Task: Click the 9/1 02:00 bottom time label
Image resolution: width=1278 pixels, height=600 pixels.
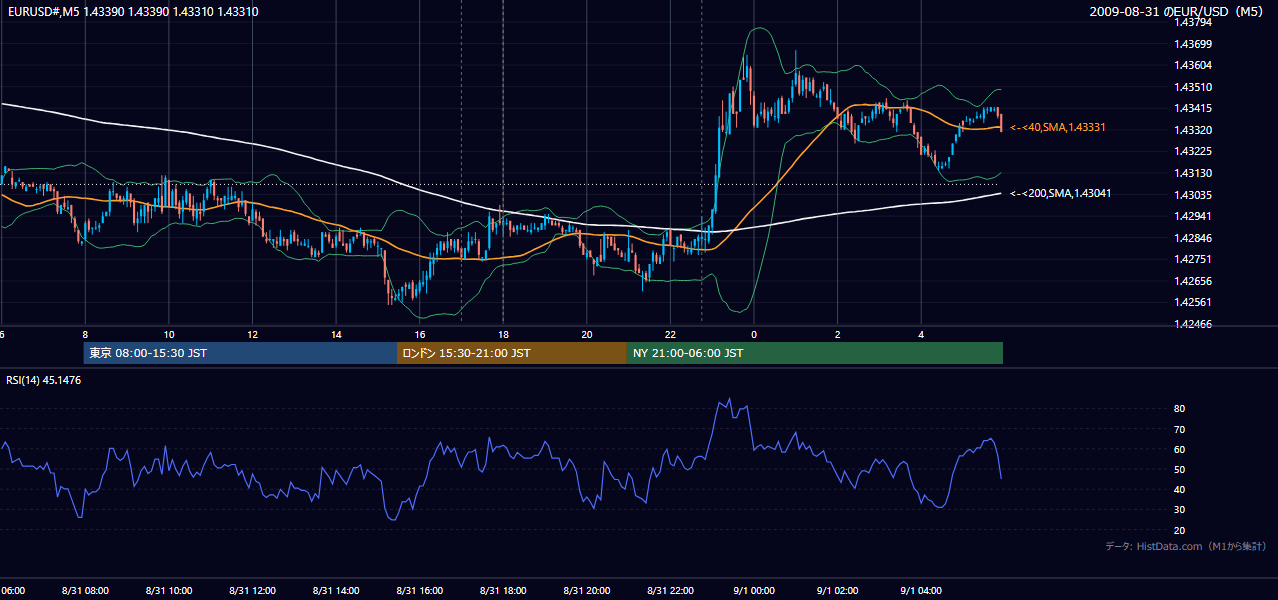Action: pyautogui.click(x=837, y=591)
